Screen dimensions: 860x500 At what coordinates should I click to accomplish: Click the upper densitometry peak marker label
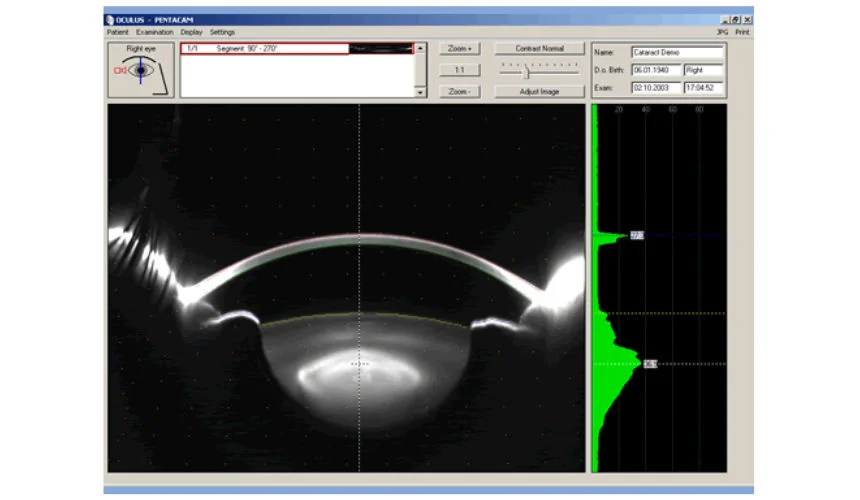[x=637, y=235]
